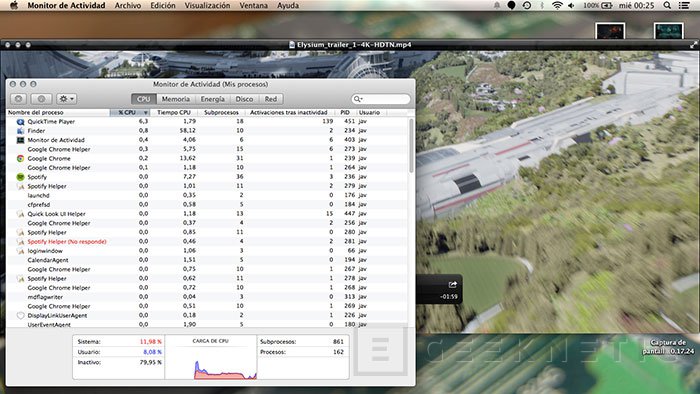Click the process search field
700x394 pixels.
[381, 99]
